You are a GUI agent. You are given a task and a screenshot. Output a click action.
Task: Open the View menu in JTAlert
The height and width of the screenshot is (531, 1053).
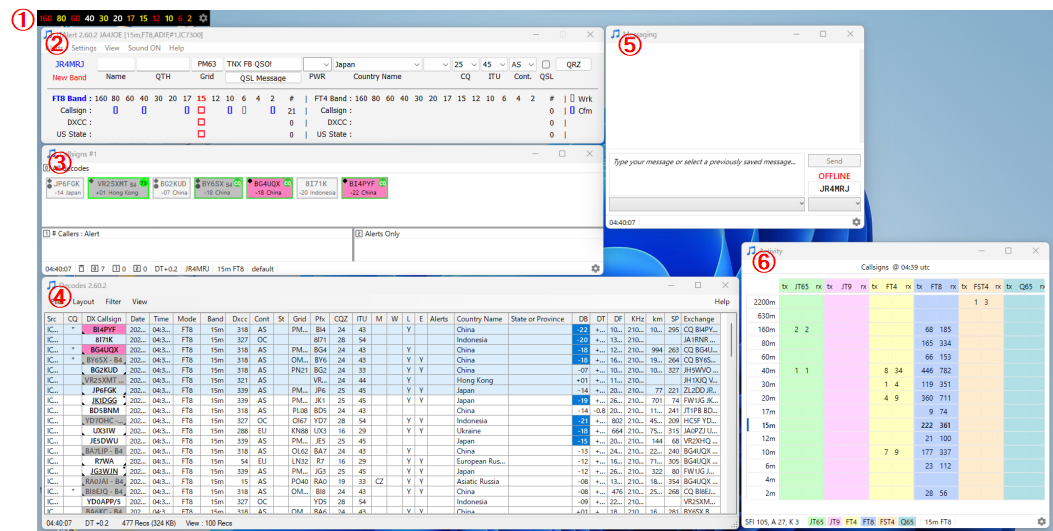[112, 48]
